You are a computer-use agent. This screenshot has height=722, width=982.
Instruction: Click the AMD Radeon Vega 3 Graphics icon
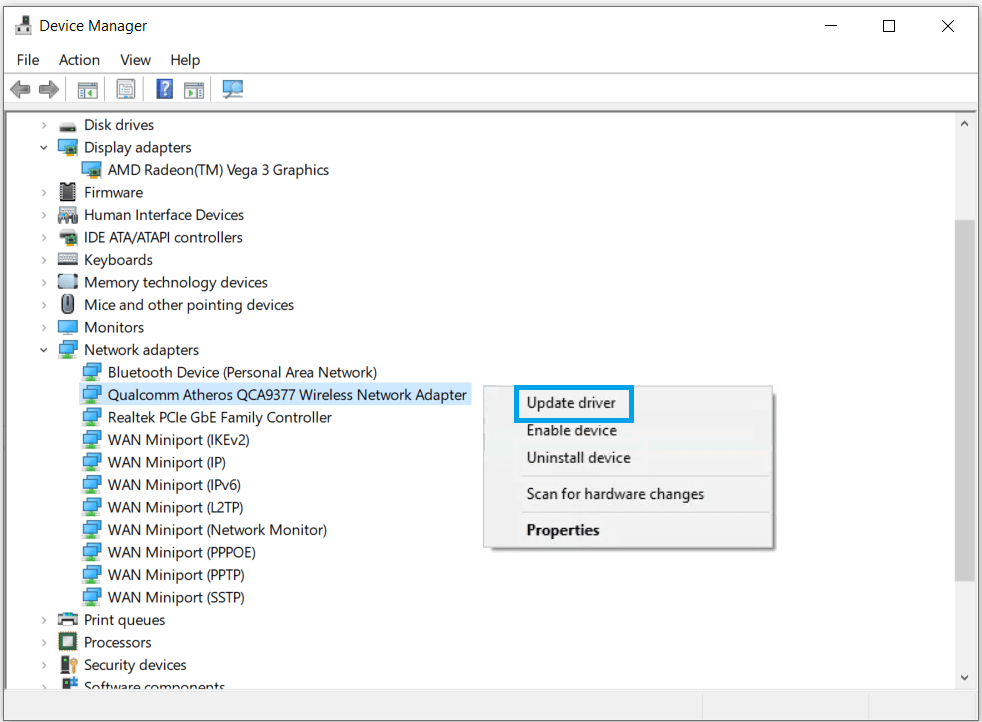[x=92, y=170]
